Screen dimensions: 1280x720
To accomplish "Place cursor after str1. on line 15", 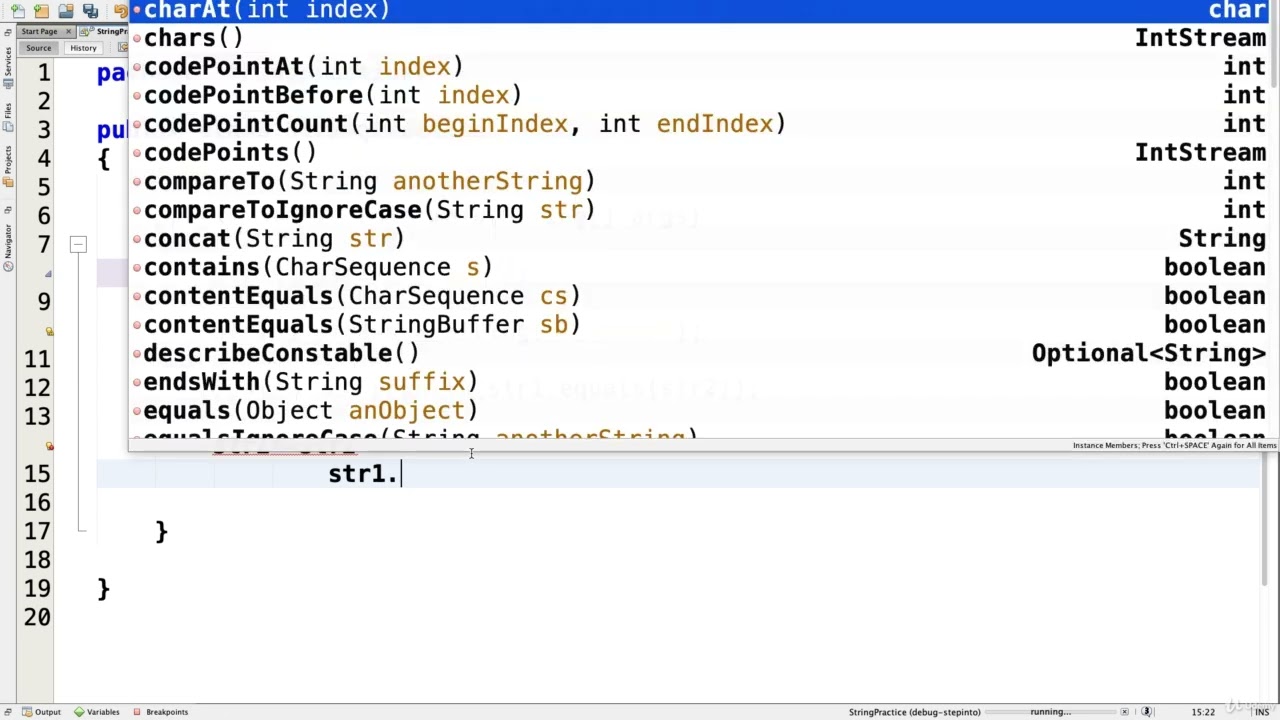I will [401, 474].
